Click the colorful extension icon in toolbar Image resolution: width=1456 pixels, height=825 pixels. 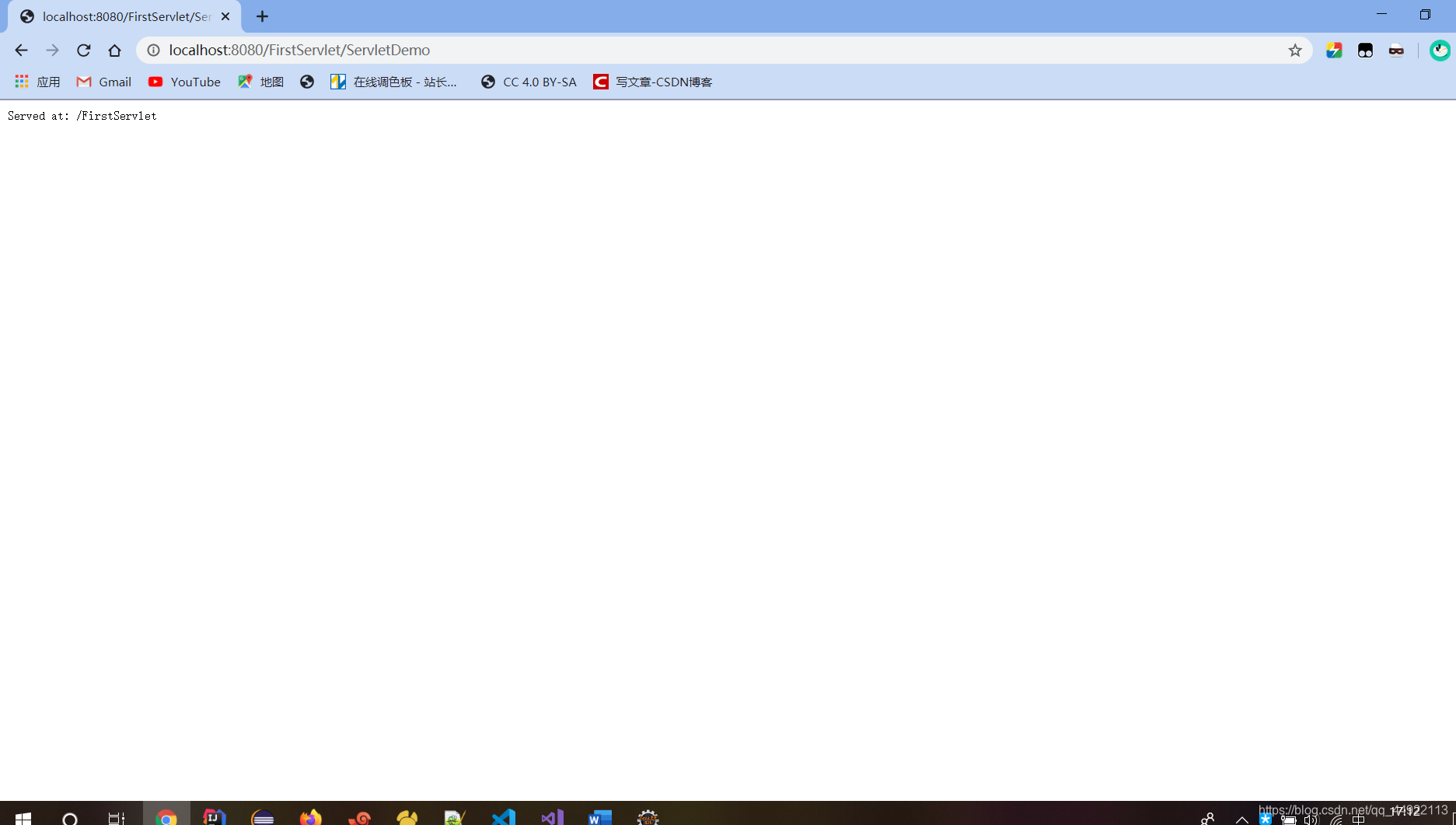(1334, 51)
